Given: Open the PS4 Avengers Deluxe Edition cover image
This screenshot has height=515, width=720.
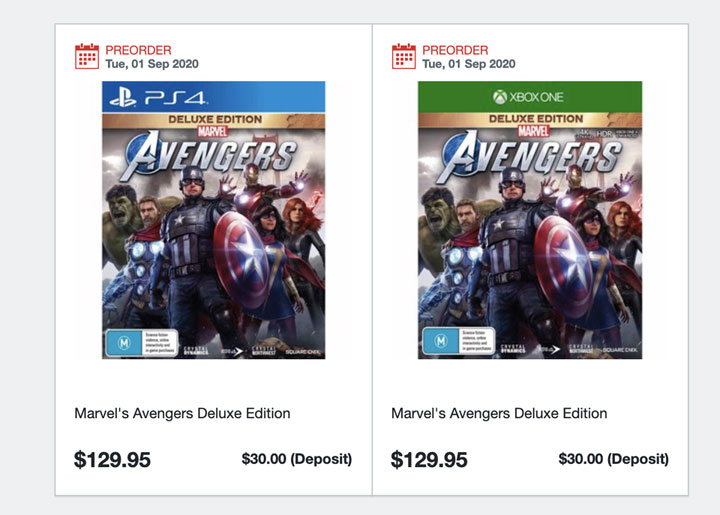Looking at the screenshot, I should point(213,240).
